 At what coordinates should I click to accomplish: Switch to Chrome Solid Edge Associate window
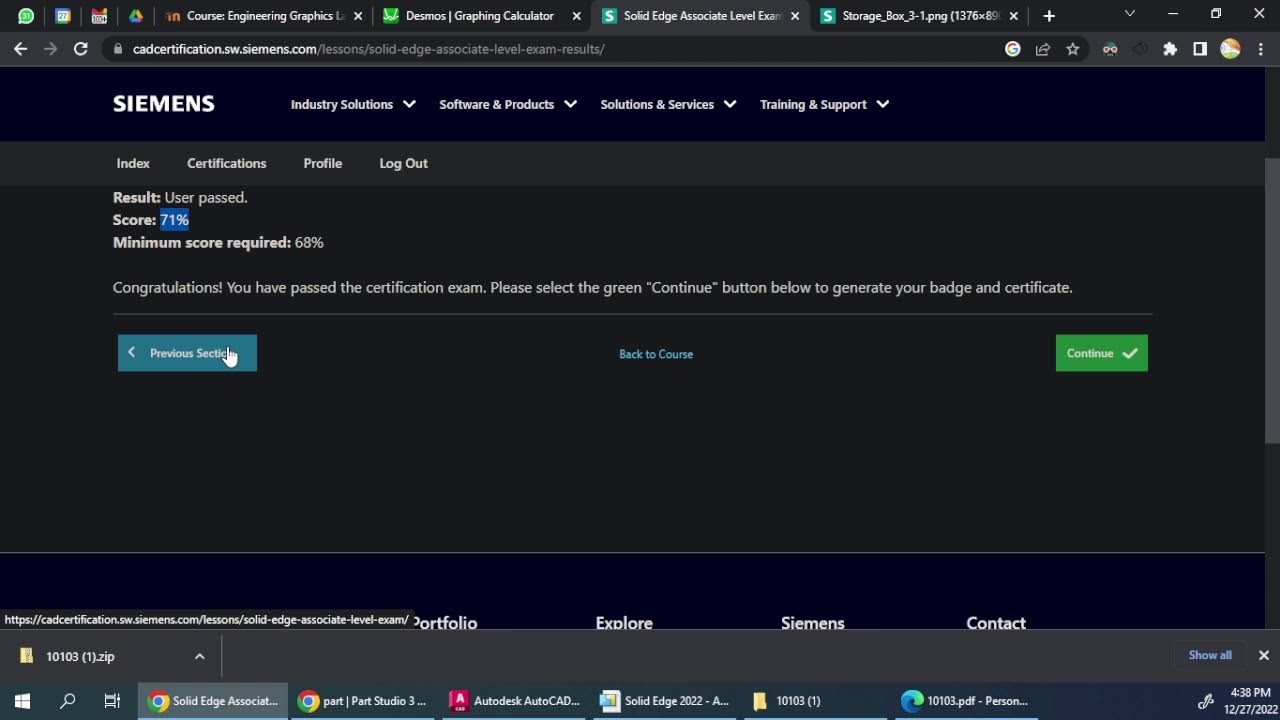point(213,701)
